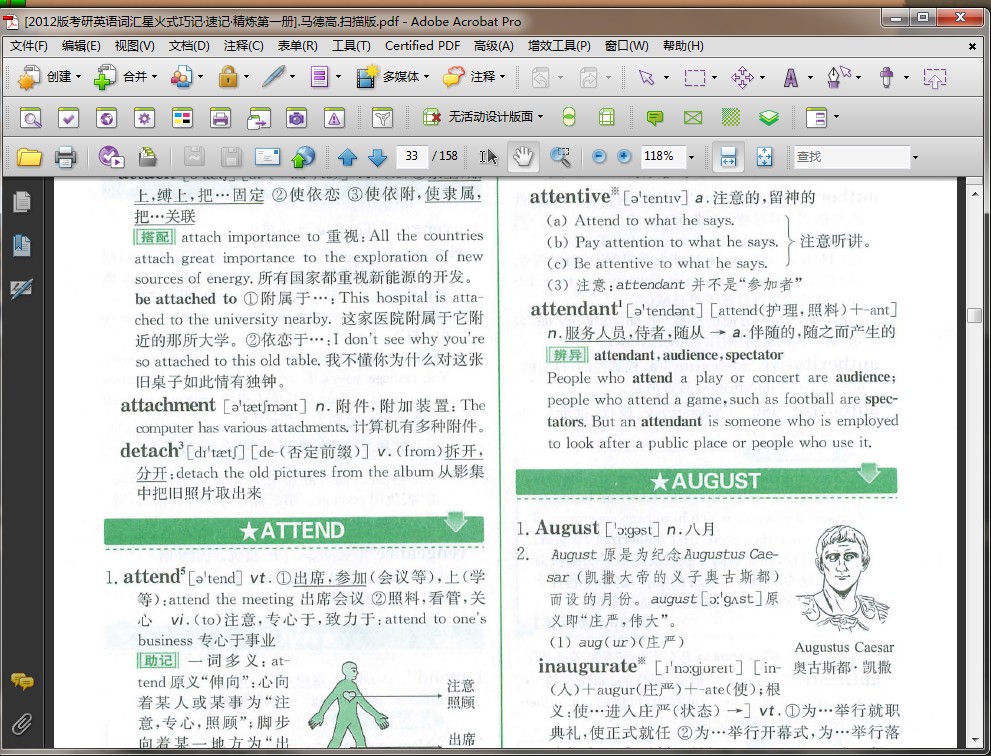Open the 帮助(H) menu
This screenshot has height=756, width=991.
tap(683, 46)
